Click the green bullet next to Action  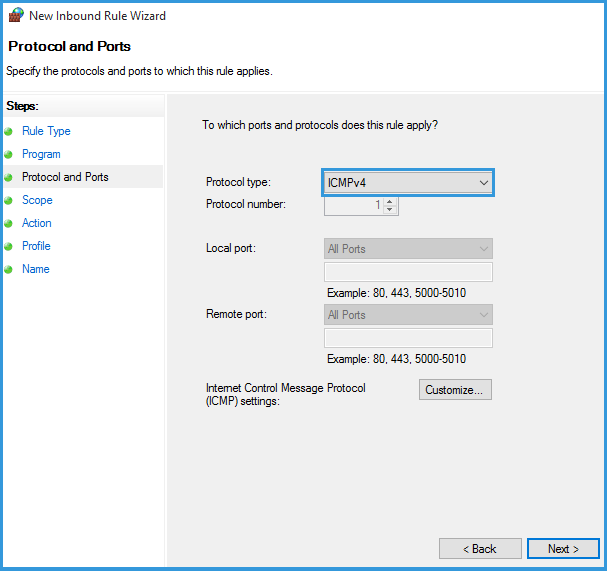click(x=9, y=223)
